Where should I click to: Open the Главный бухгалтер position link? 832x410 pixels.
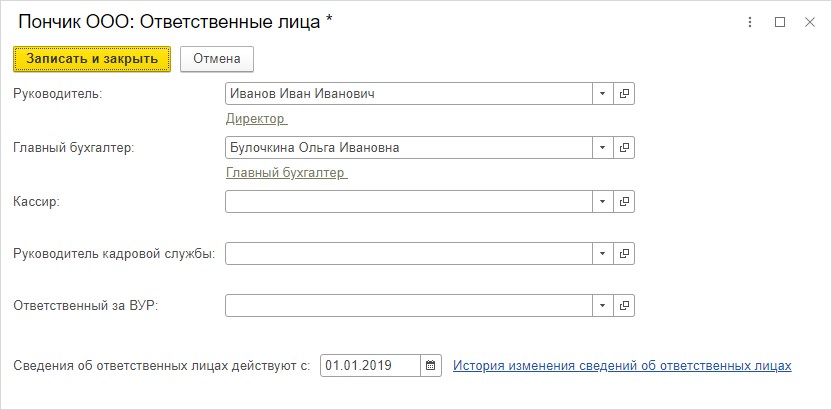click(x=287, y=173)
